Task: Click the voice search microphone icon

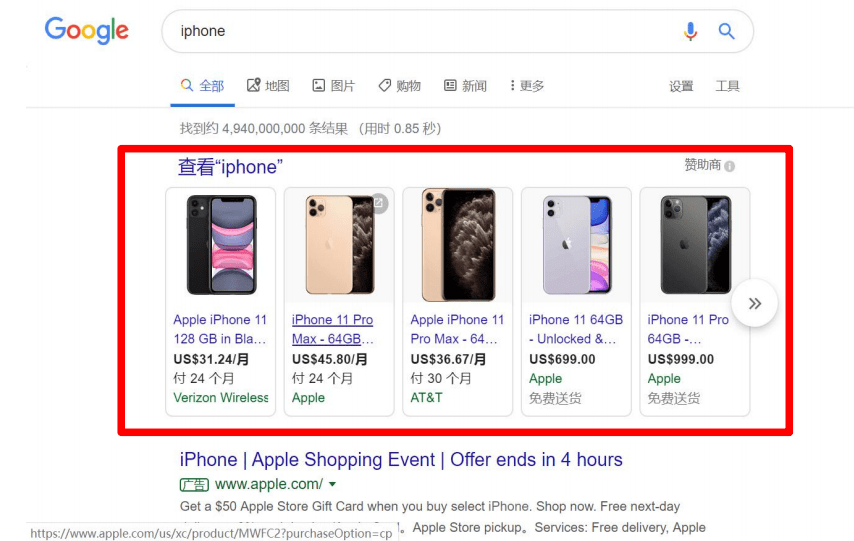Action: point(690,32)
